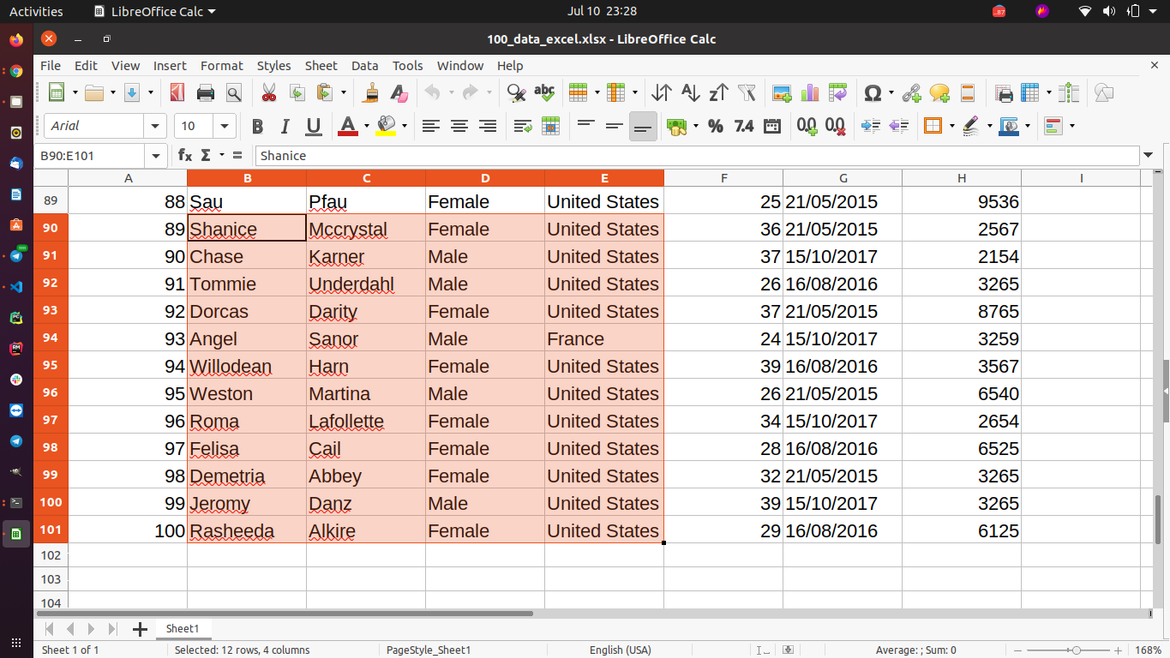
Task: Export the spreadsheet as PDF
Action: pyautogui.click(x=177, y=92)
